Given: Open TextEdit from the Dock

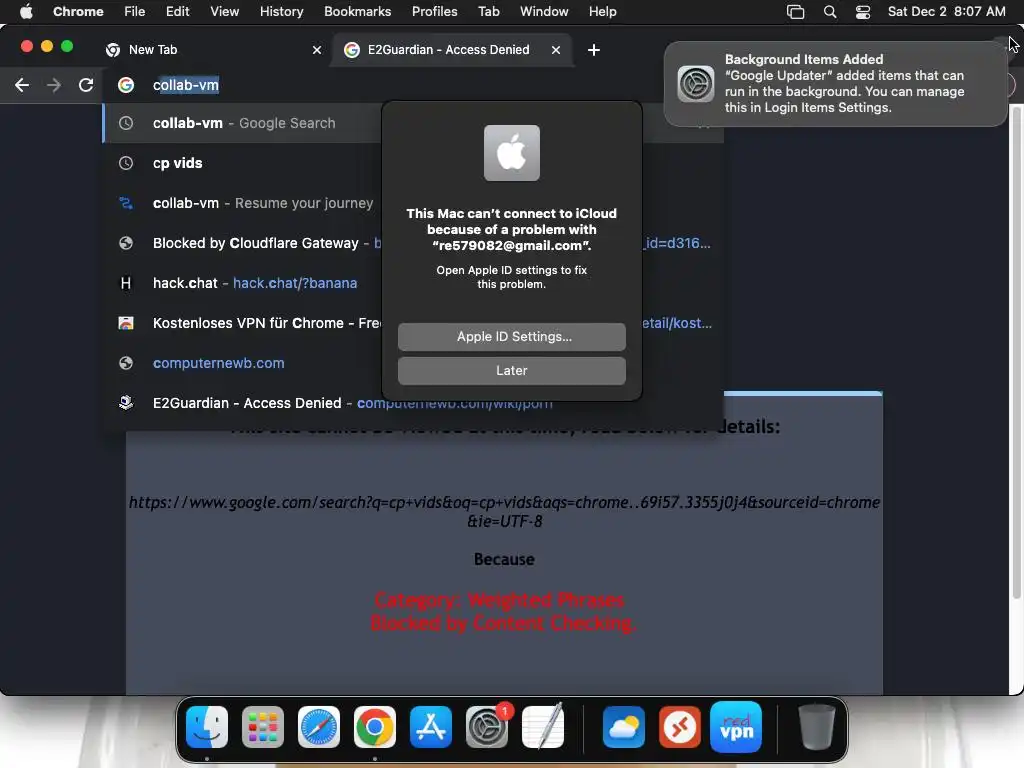Looking at the screenshot, I should pyautogui.click(x=543, y=727).
